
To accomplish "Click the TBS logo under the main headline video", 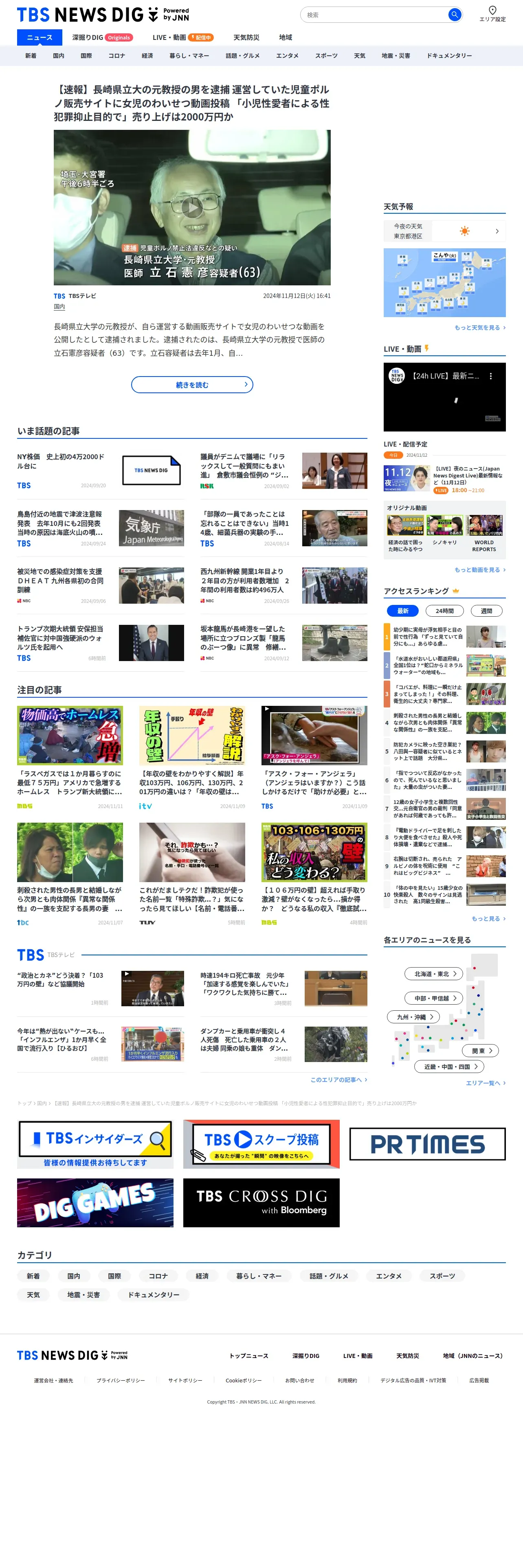I will pyautogui.click(x=59, y=296).
